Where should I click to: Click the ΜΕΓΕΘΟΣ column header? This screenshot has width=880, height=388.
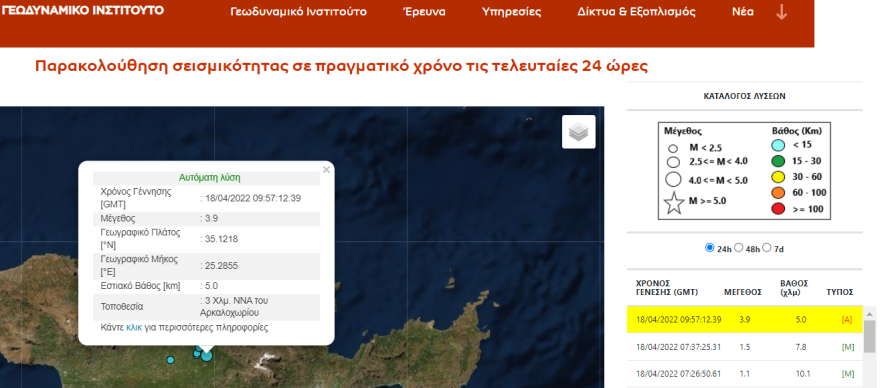pos(742,292)
